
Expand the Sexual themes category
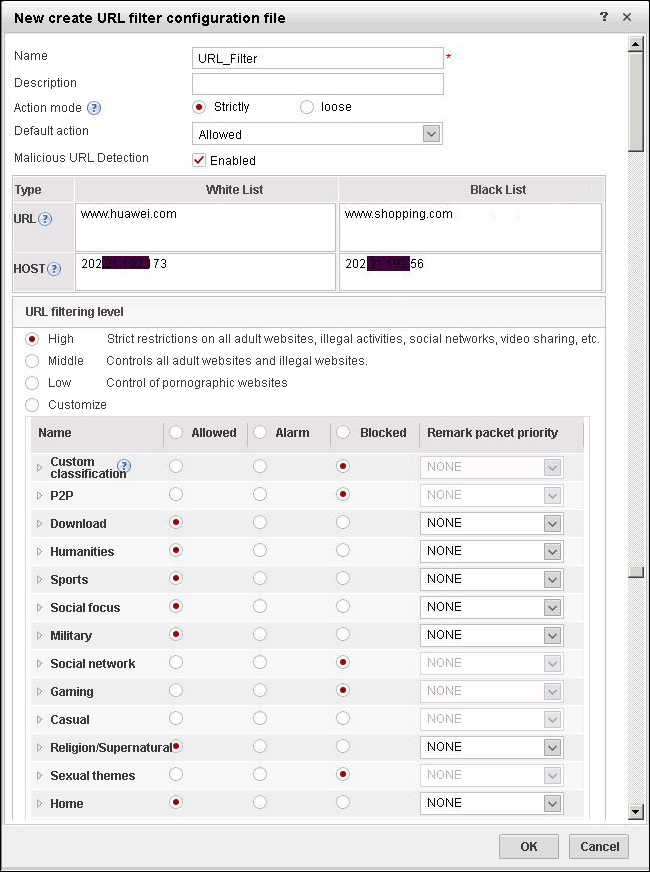pos(39,775)
